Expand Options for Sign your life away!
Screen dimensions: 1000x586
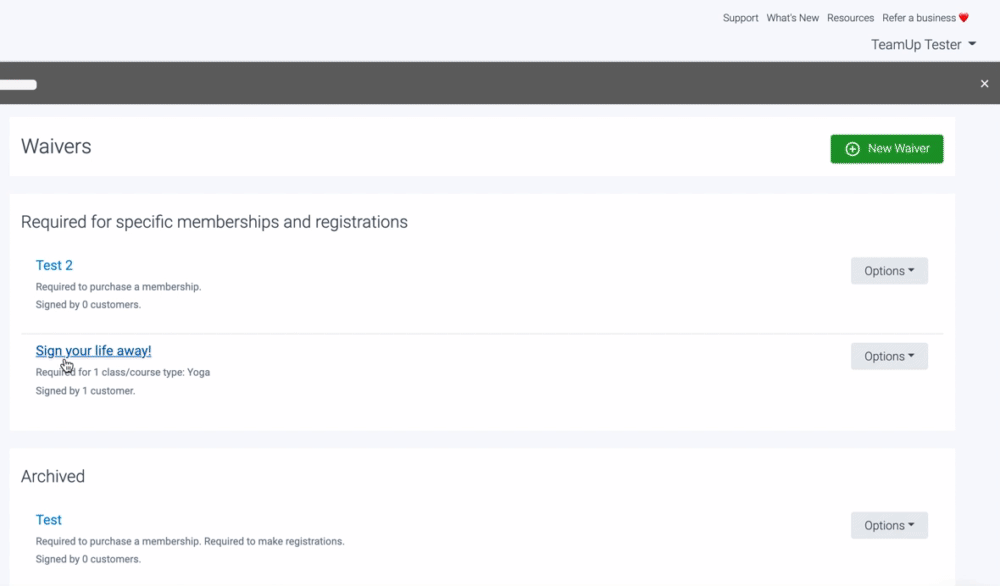pos(889,356)
